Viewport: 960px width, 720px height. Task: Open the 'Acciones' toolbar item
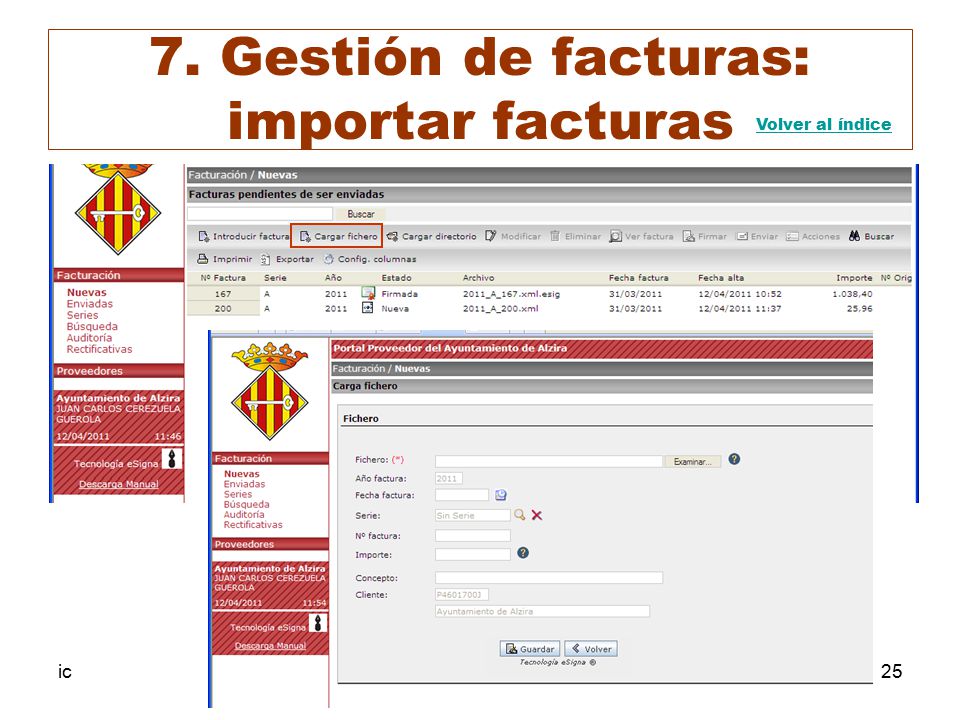pos(812,236)
